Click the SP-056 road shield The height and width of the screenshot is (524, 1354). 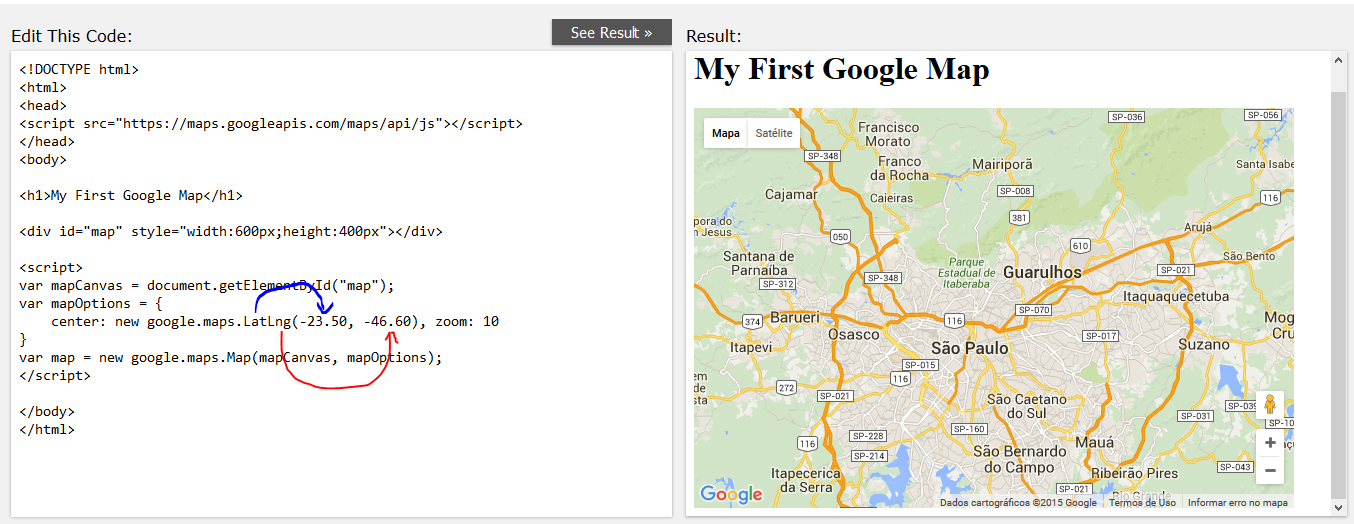[x=1263, y=115]
